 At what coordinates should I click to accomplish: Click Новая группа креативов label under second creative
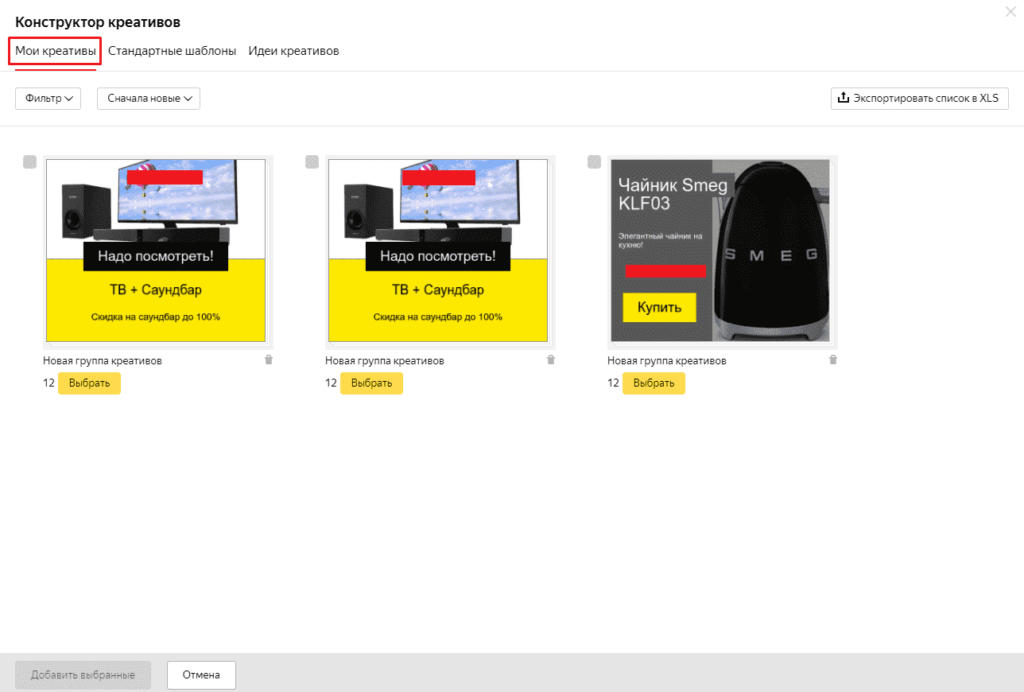click(385, 360)
